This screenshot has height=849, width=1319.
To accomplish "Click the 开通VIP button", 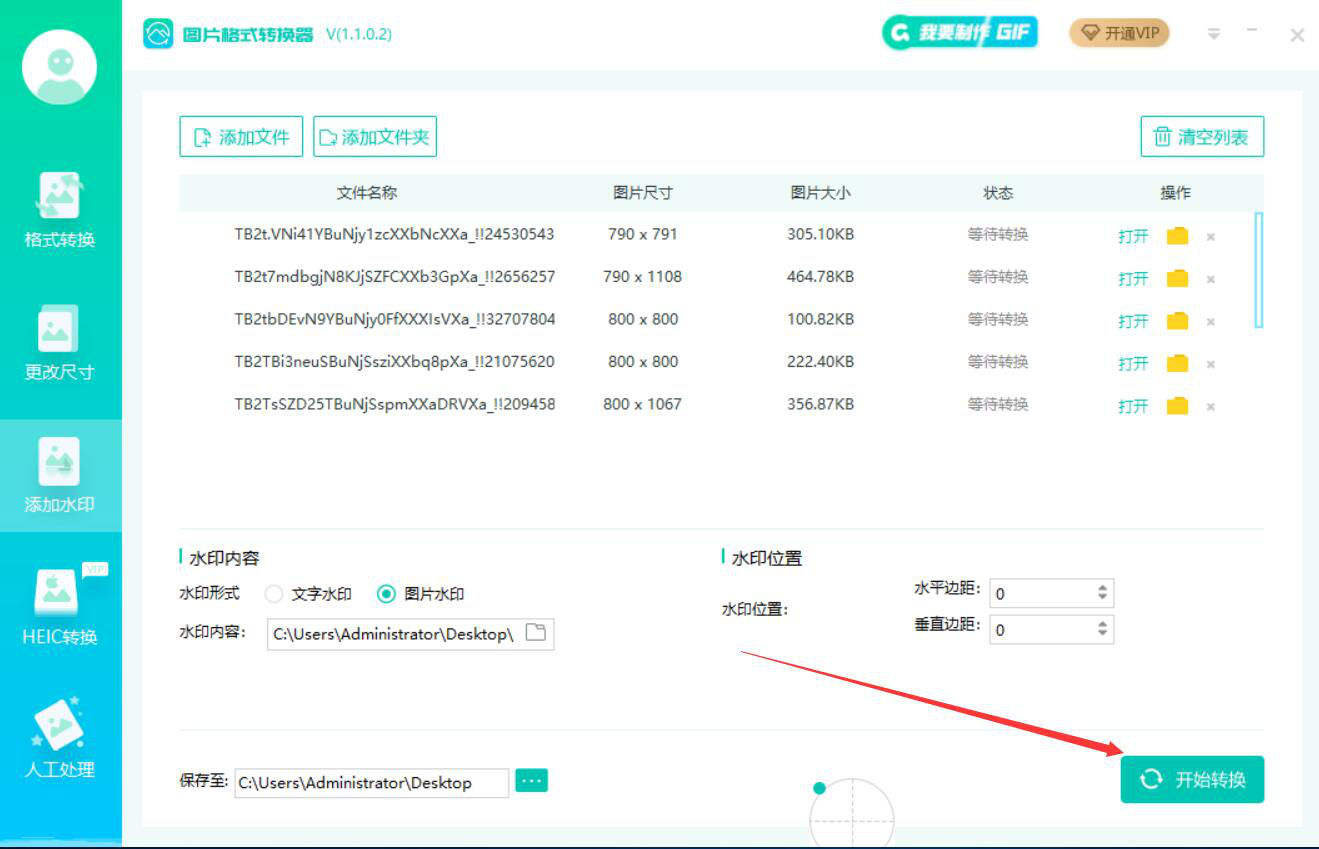I will [1119, 33].
